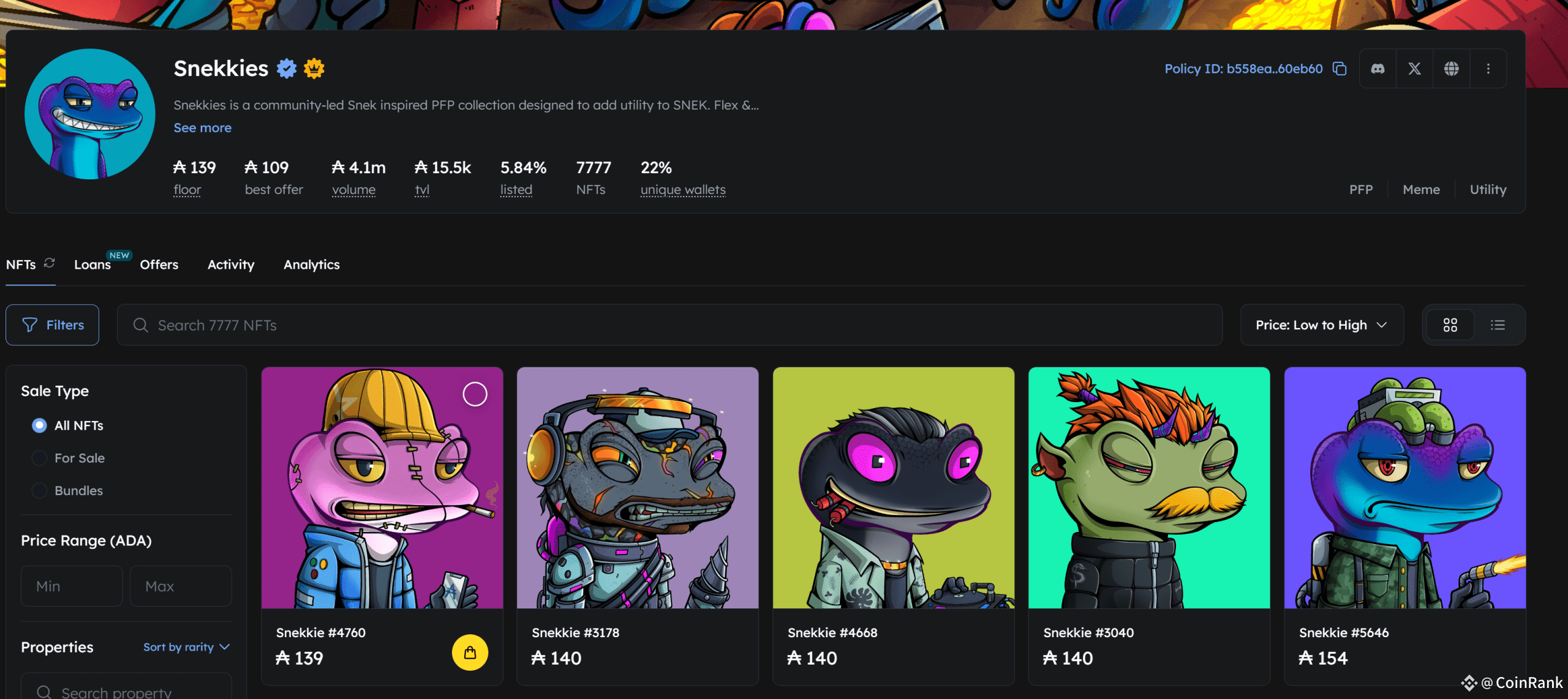Focus the Min price input field
The image size is (1568, 699).
point(72,586)
